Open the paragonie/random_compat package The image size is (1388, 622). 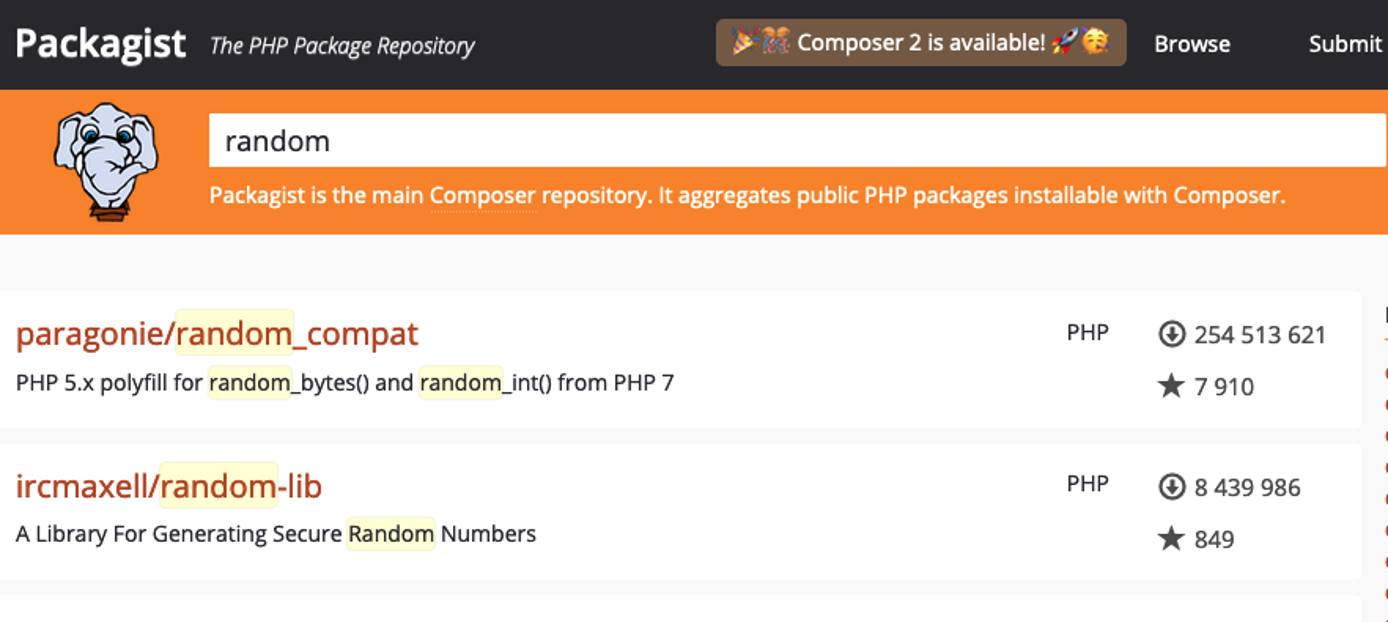(217, 333)
